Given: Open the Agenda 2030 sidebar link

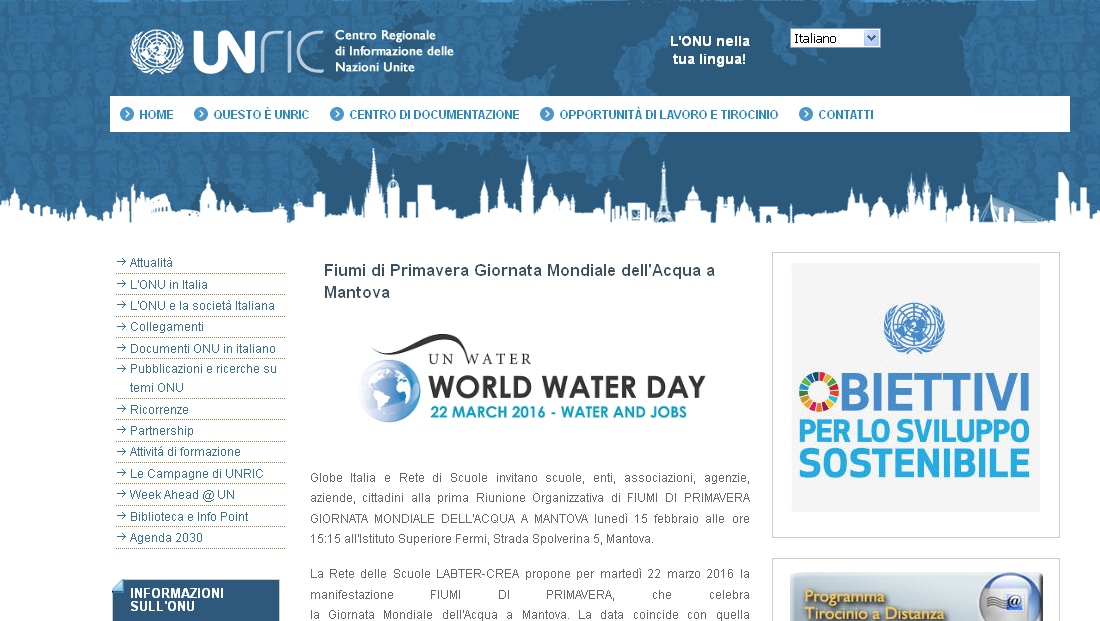Looking at the screenshot, I should pos(166,538).
